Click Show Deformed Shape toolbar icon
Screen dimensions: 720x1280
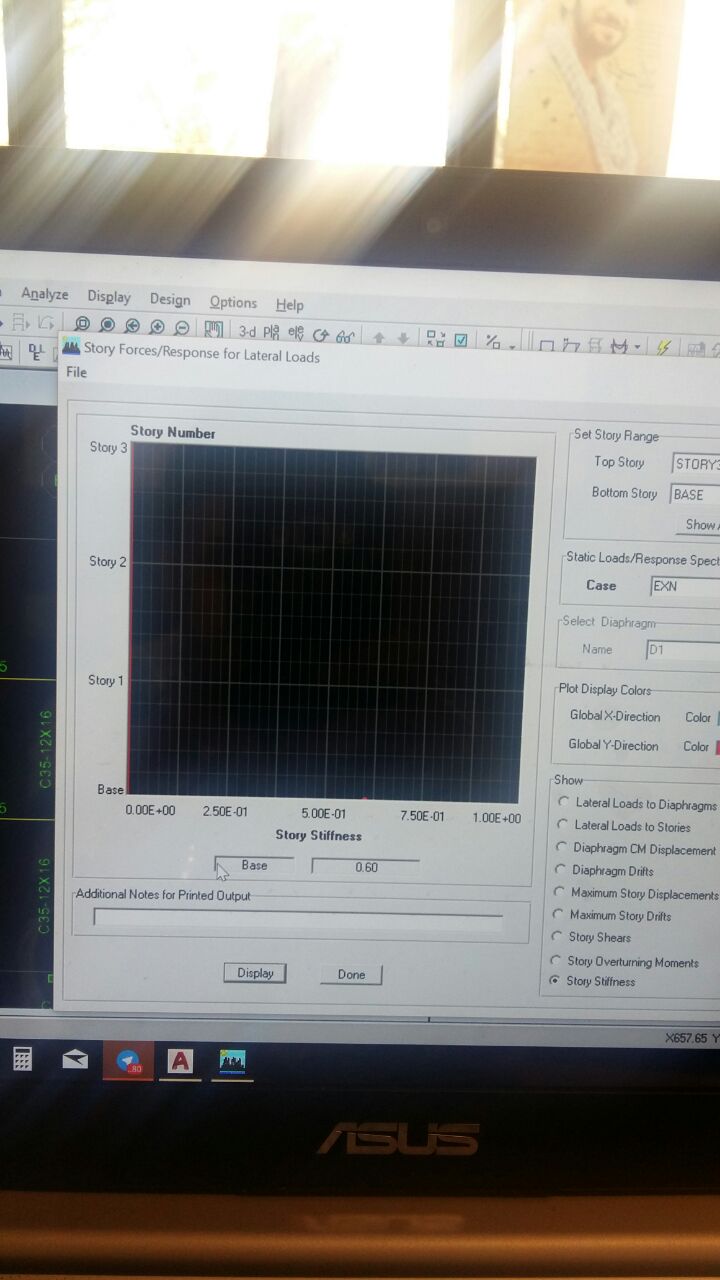[x=571, y=346]
